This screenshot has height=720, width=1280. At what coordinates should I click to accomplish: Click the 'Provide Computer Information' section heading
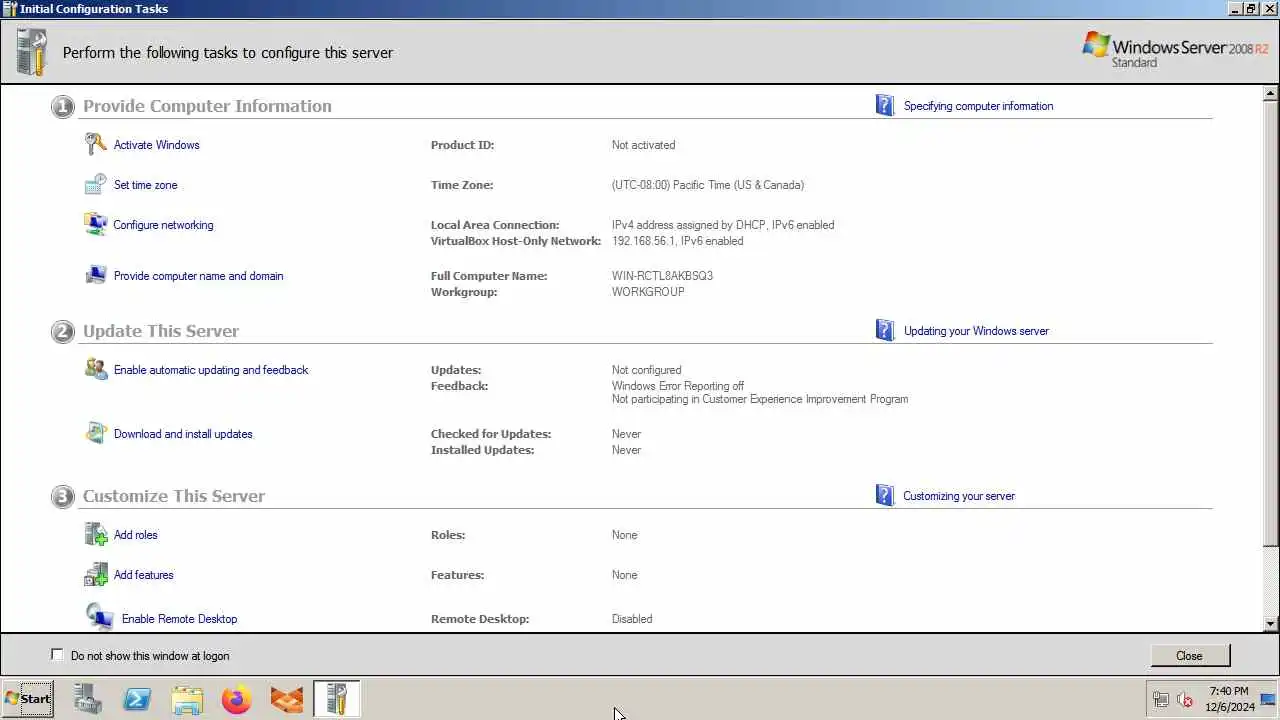(x=207, y=106)
